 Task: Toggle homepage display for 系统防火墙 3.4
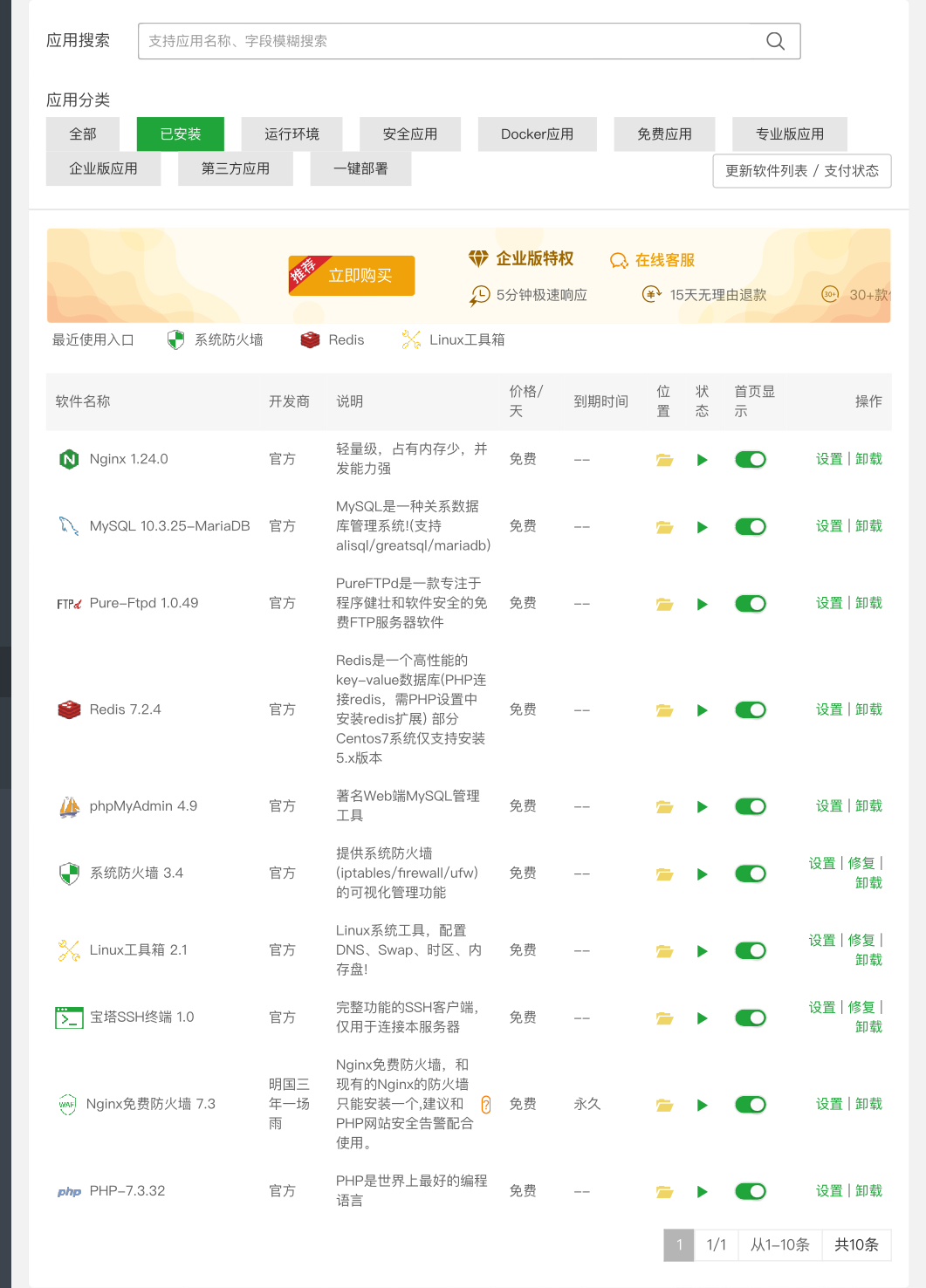point(751,874)
